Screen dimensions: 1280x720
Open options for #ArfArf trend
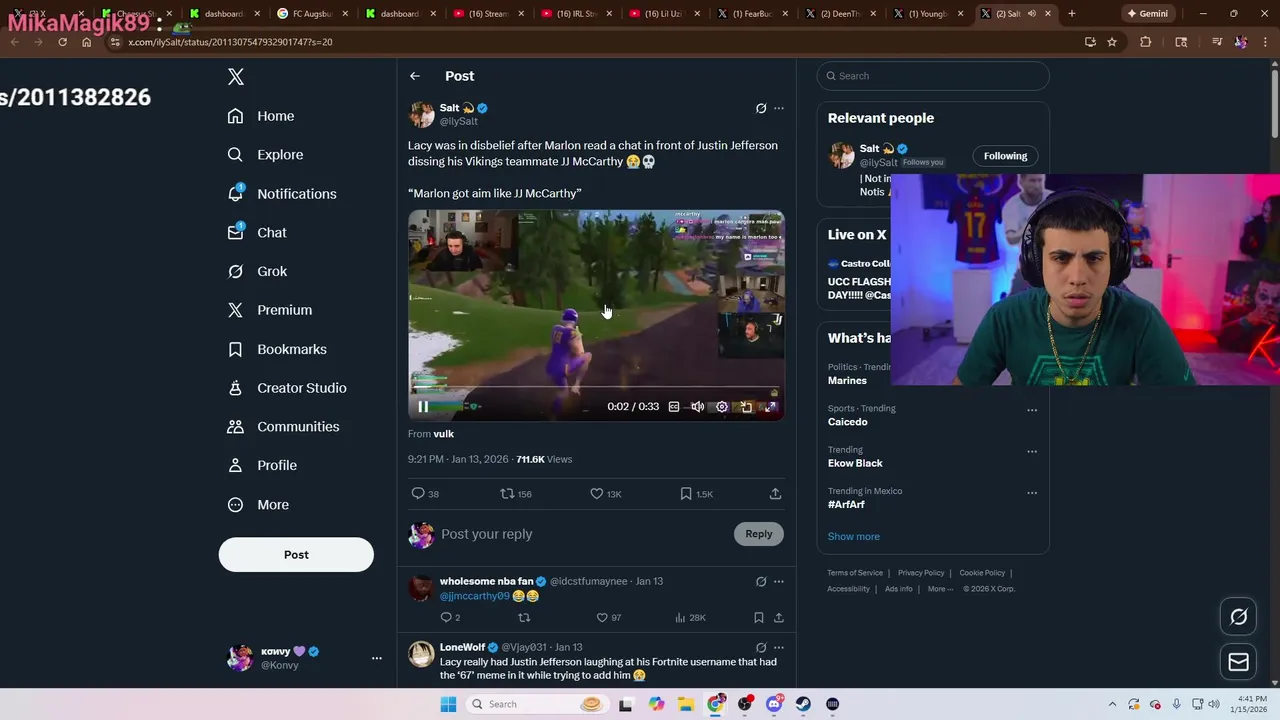pos(1032,493)
